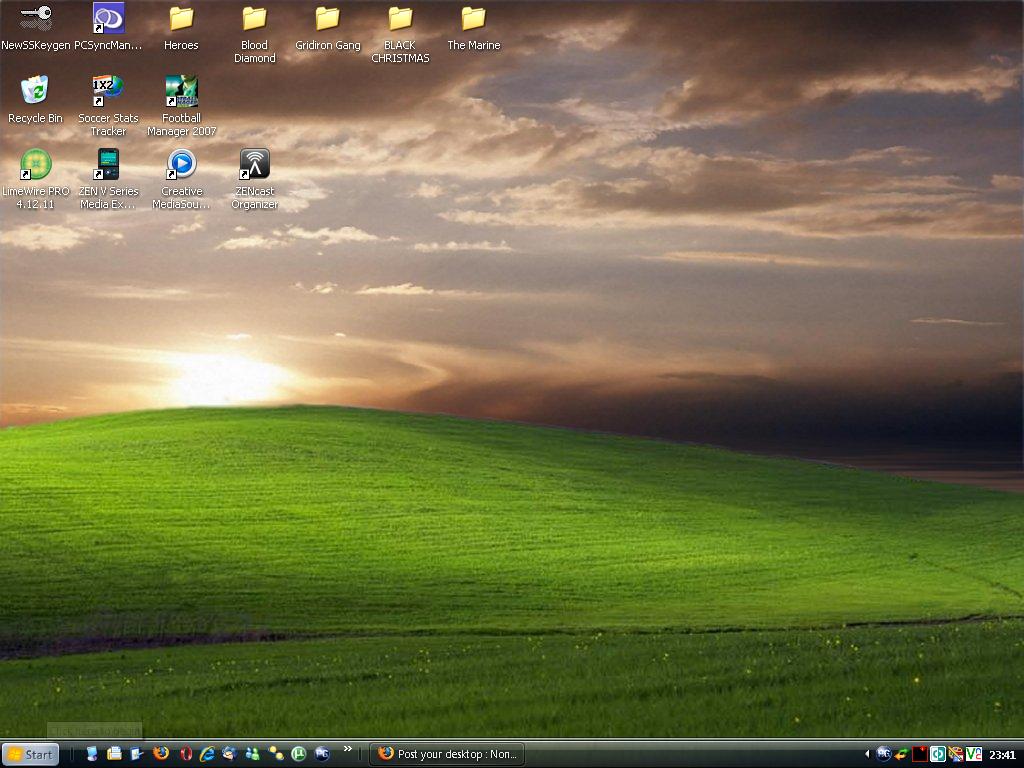Select the BLACK CHRISTMAS folder

click(x=400, y=34)
